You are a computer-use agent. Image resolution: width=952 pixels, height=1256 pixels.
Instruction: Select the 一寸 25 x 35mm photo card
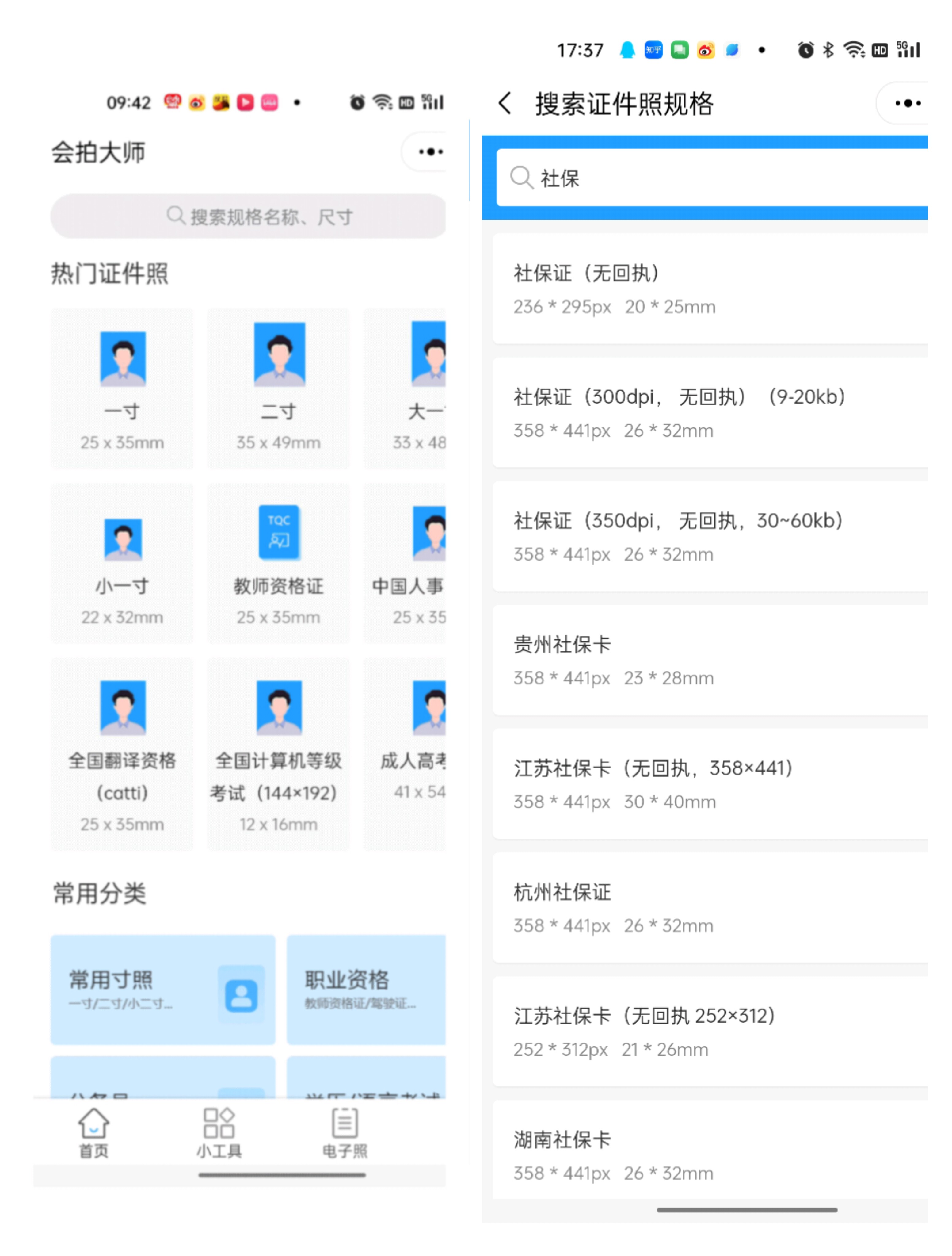coord(122,389)
